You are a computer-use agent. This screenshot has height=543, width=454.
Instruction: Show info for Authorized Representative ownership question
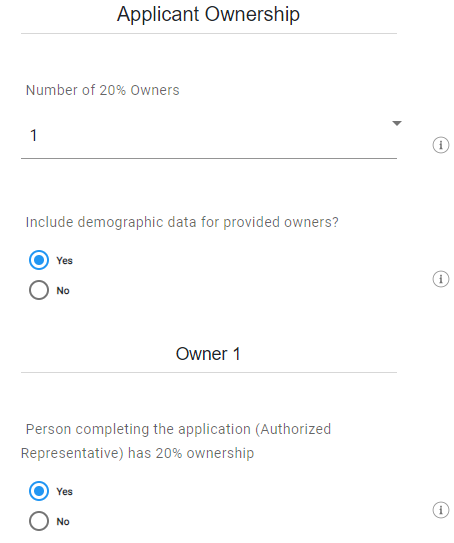click(440, 510)
